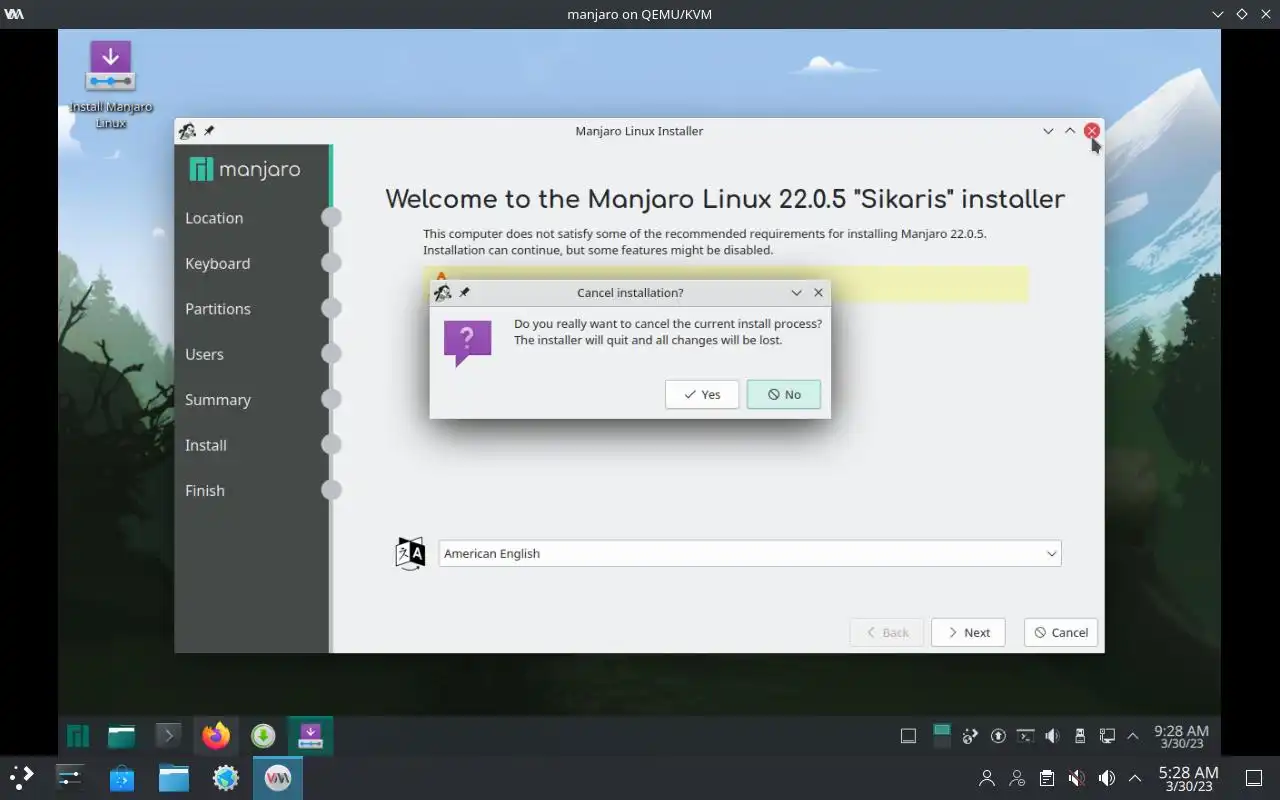Close the Cancel installation dialog with X
This screenshot has width=1280, height=800.
(x=819, y=293)
